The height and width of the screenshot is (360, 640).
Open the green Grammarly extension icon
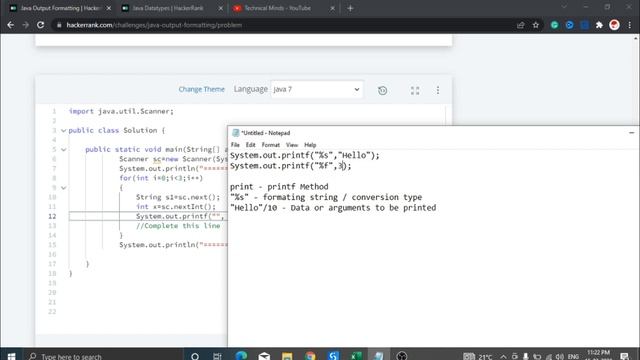[x=554, y=25]
